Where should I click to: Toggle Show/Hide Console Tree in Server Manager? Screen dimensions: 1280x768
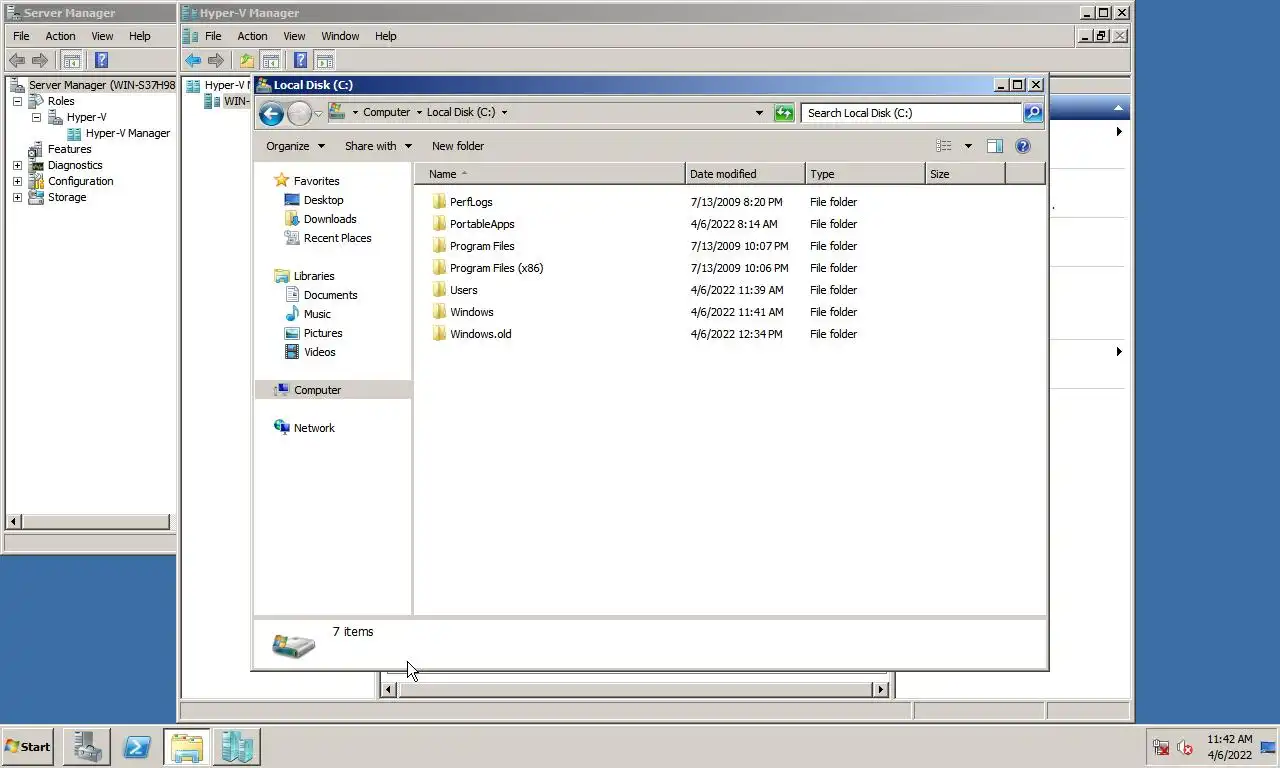(72, 61)
